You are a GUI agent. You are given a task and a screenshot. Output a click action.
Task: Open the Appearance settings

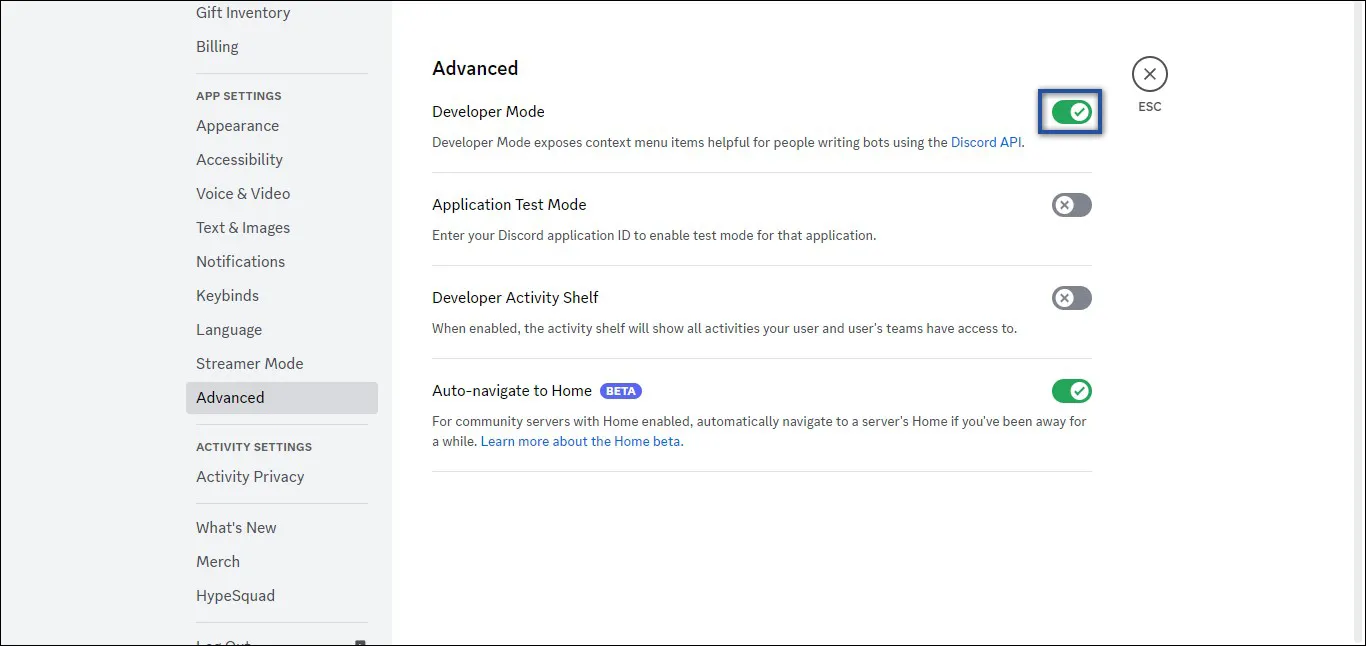[237, 126]
